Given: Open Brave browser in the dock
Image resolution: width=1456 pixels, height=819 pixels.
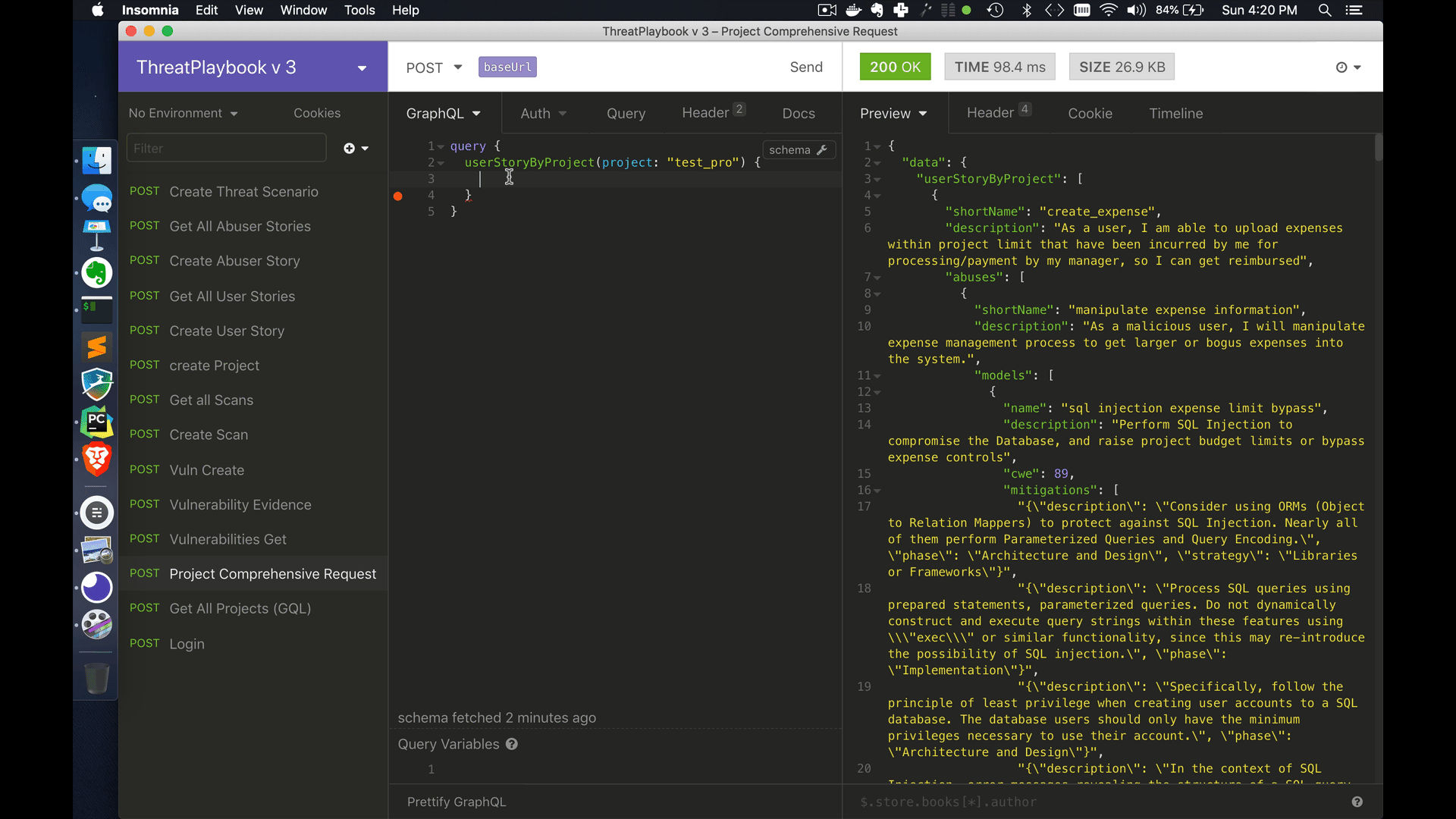Looking at the screenshot, I should [x=97, y=460].
